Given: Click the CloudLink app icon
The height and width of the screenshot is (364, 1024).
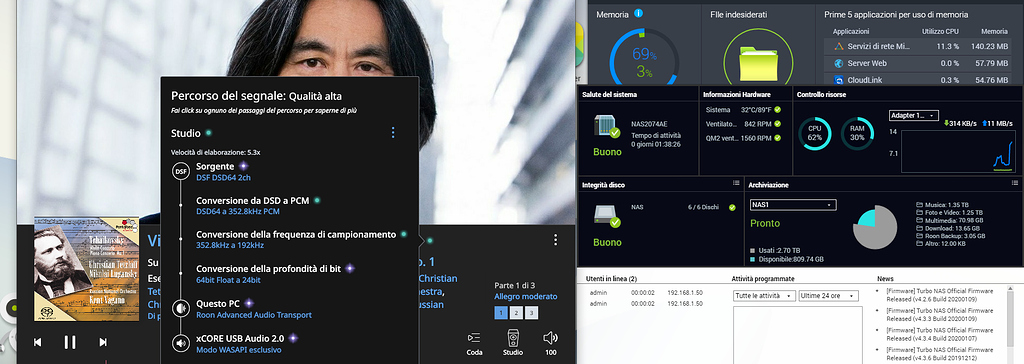Looking at the screenshot, I should pyautogui.click(x=839, y=80).
